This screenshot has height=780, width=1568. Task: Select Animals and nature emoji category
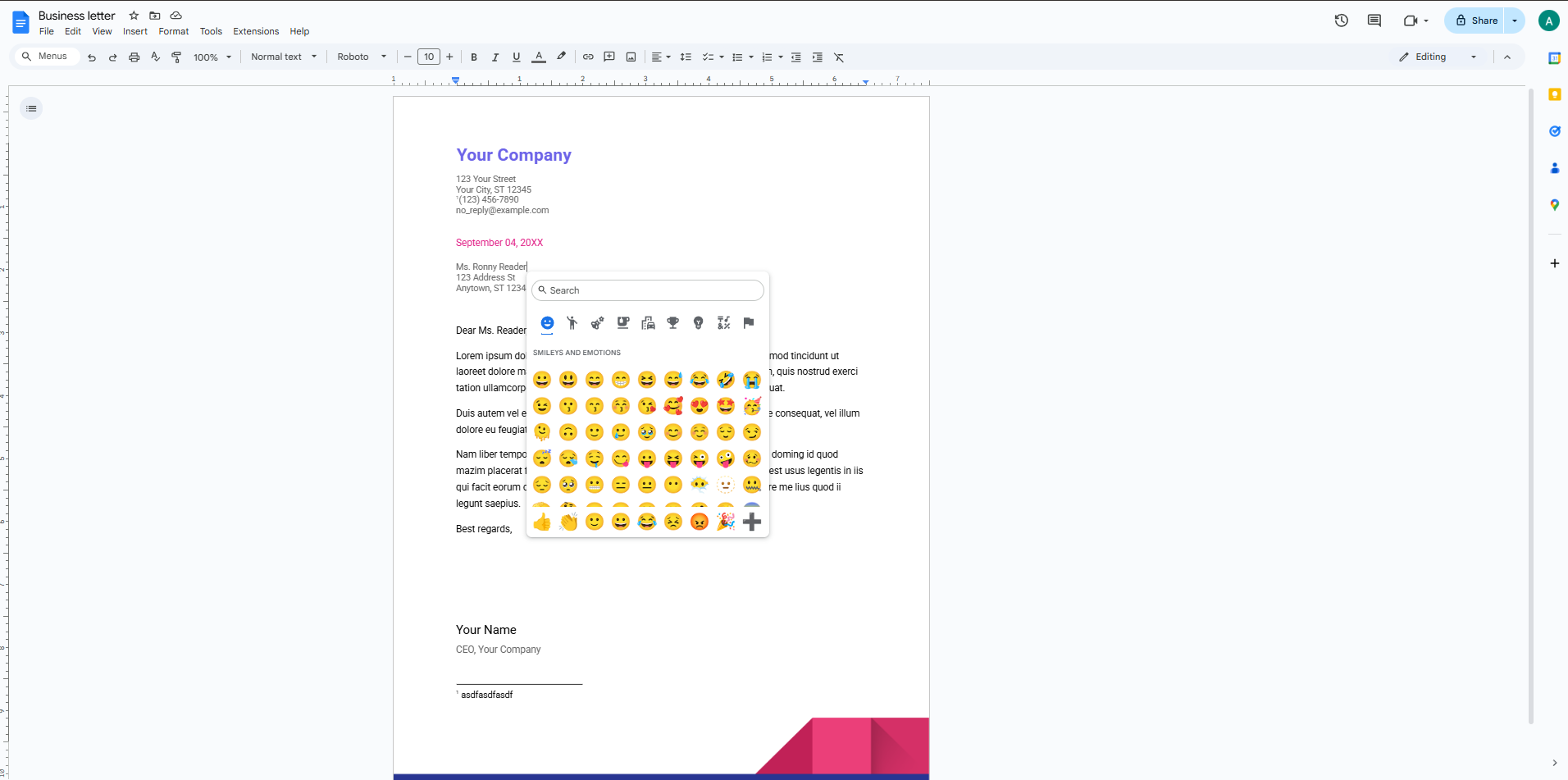pos(598,323)
